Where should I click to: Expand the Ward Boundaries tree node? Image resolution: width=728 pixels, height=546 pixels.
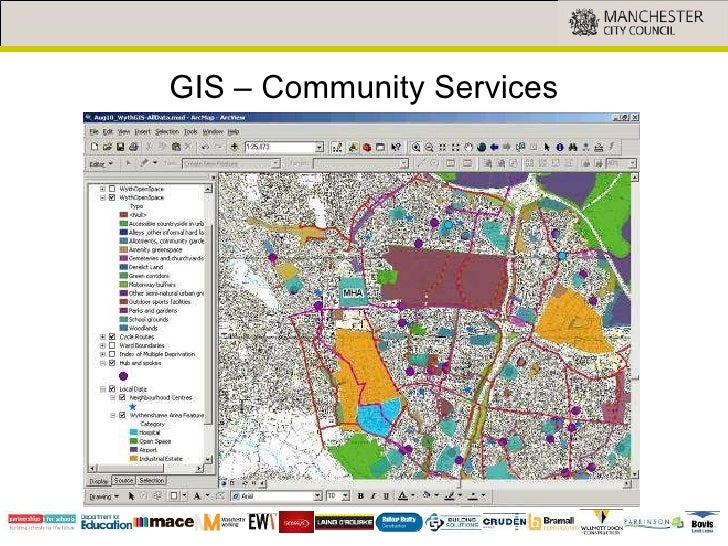pyautogui.click(x=103, y=345)
